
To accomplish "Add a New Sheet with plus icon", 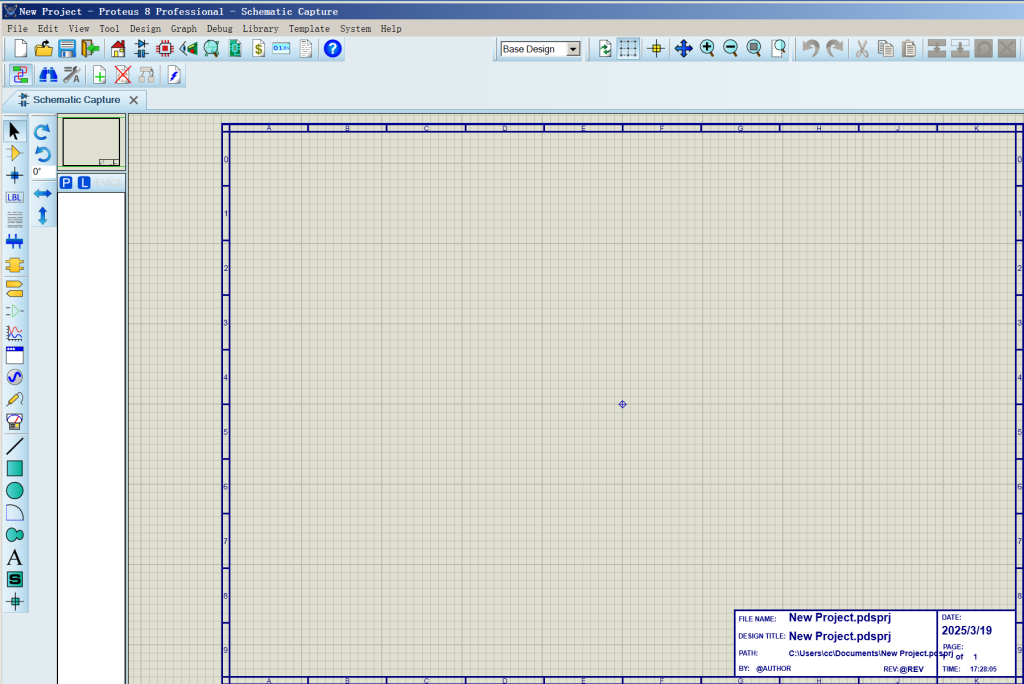I will 99,75.
